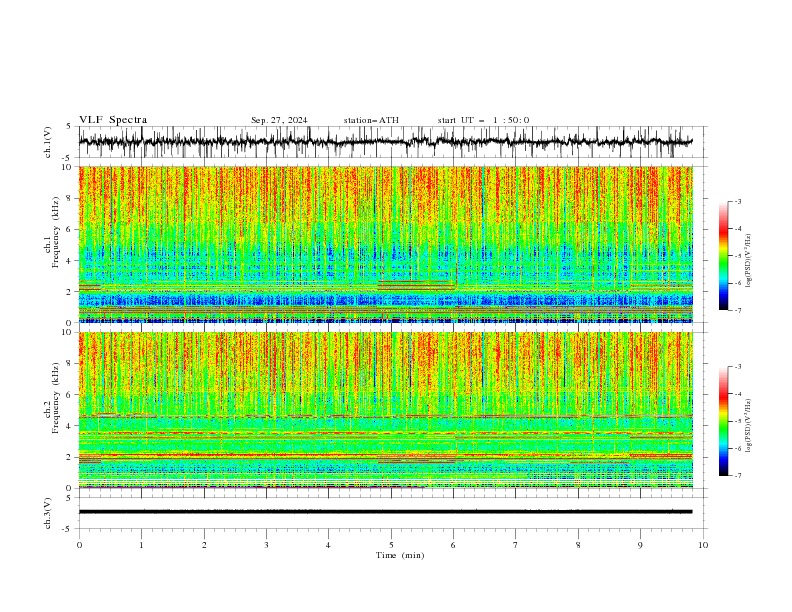Click time axis tick label "8"
Screen dimensions: 792x612
pyautogui.click(x=578, y=545)
